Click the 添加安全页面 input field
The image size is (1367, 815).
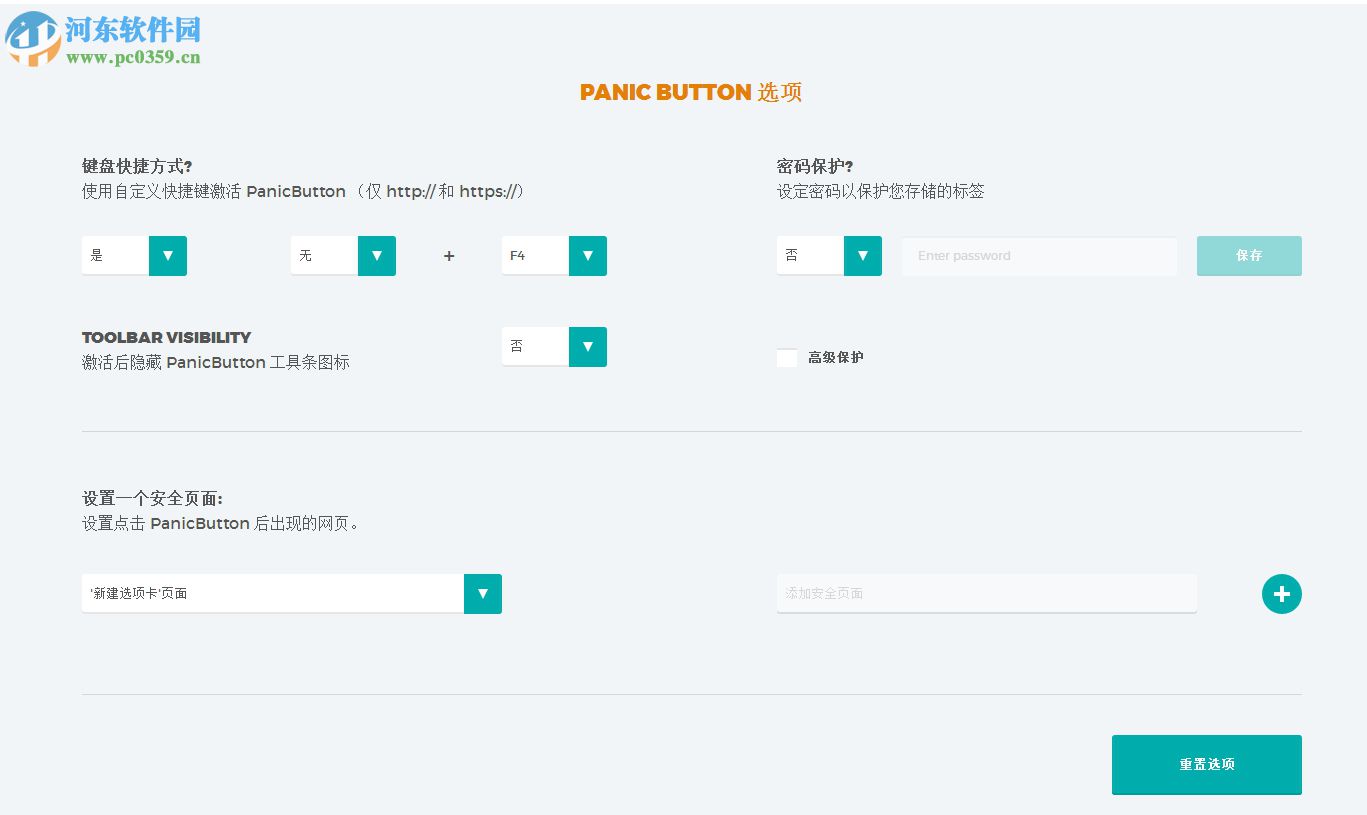tap(986, 593)
